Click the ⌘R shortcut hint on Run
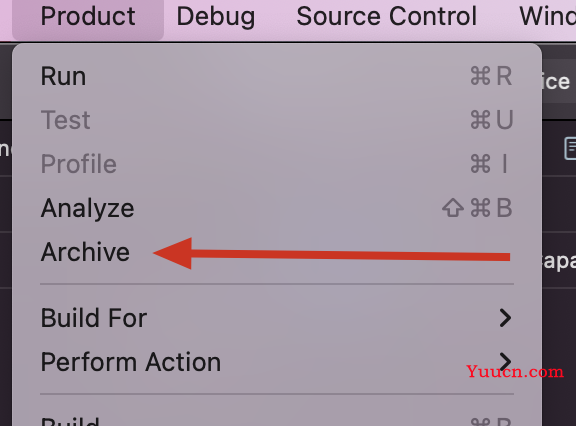Image resolution: width=576 pixels, height=426 pixels. tap(491, 76)
